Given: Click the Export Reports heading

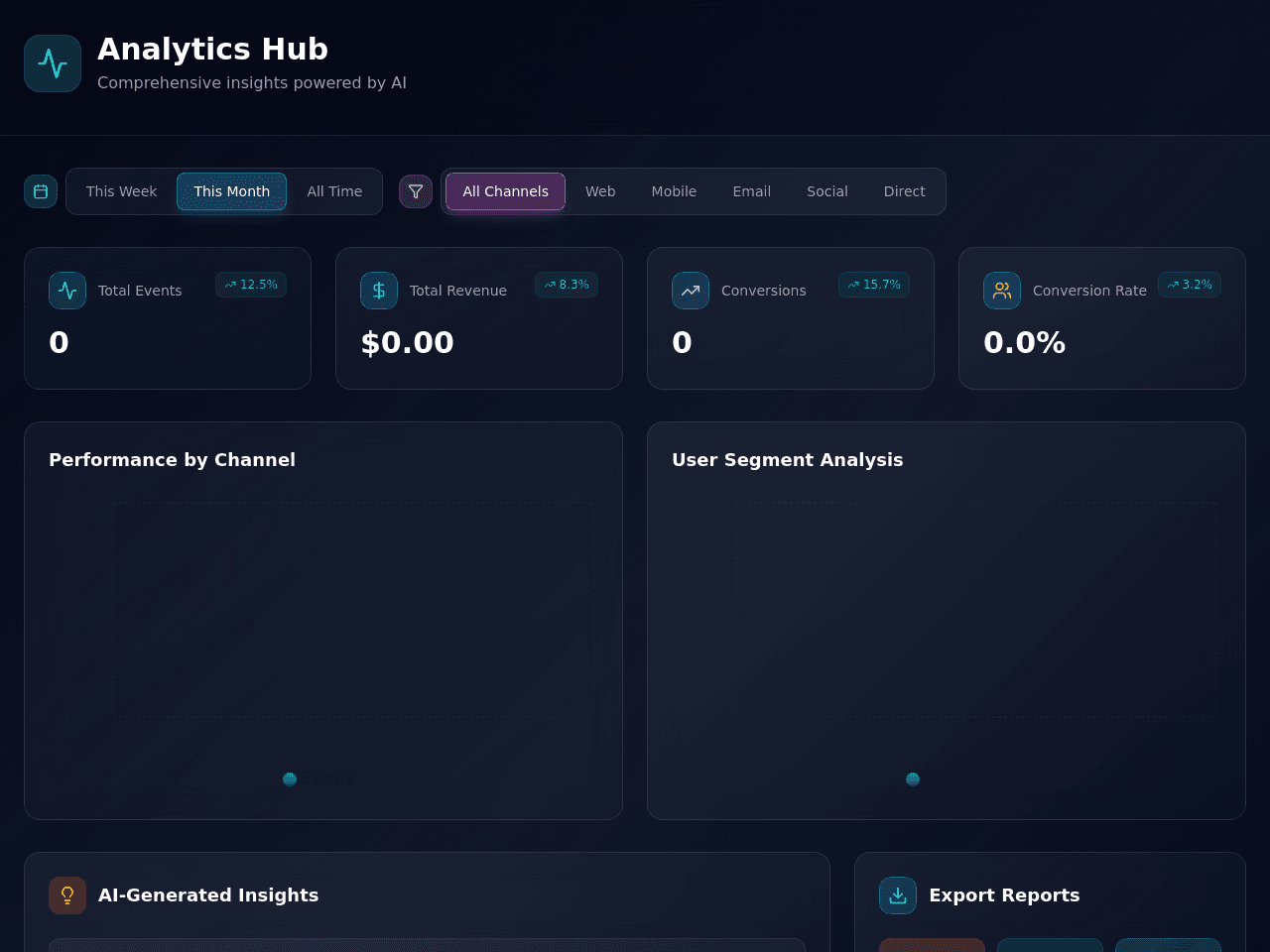Looking at the screenshot, I should pyautogui.click(x=1004, y=895).
